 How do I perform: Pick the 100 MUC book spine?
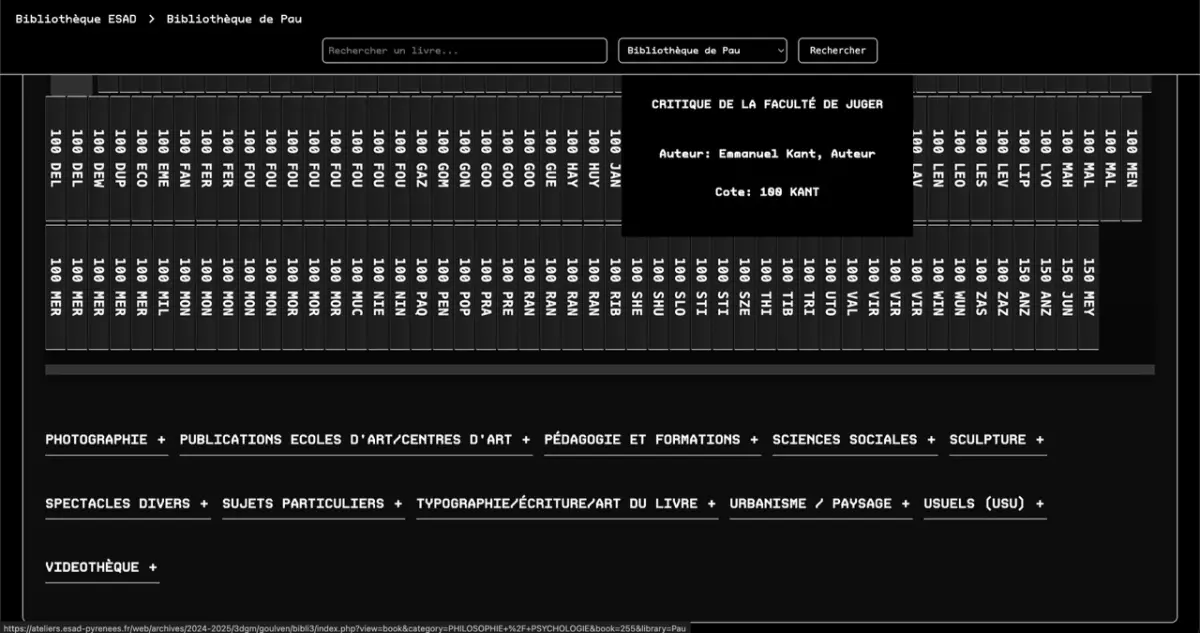click(x=357, y=288)
